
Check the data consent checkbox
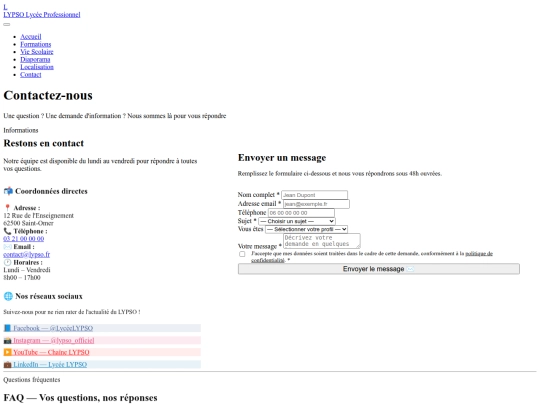pos(242,254)
